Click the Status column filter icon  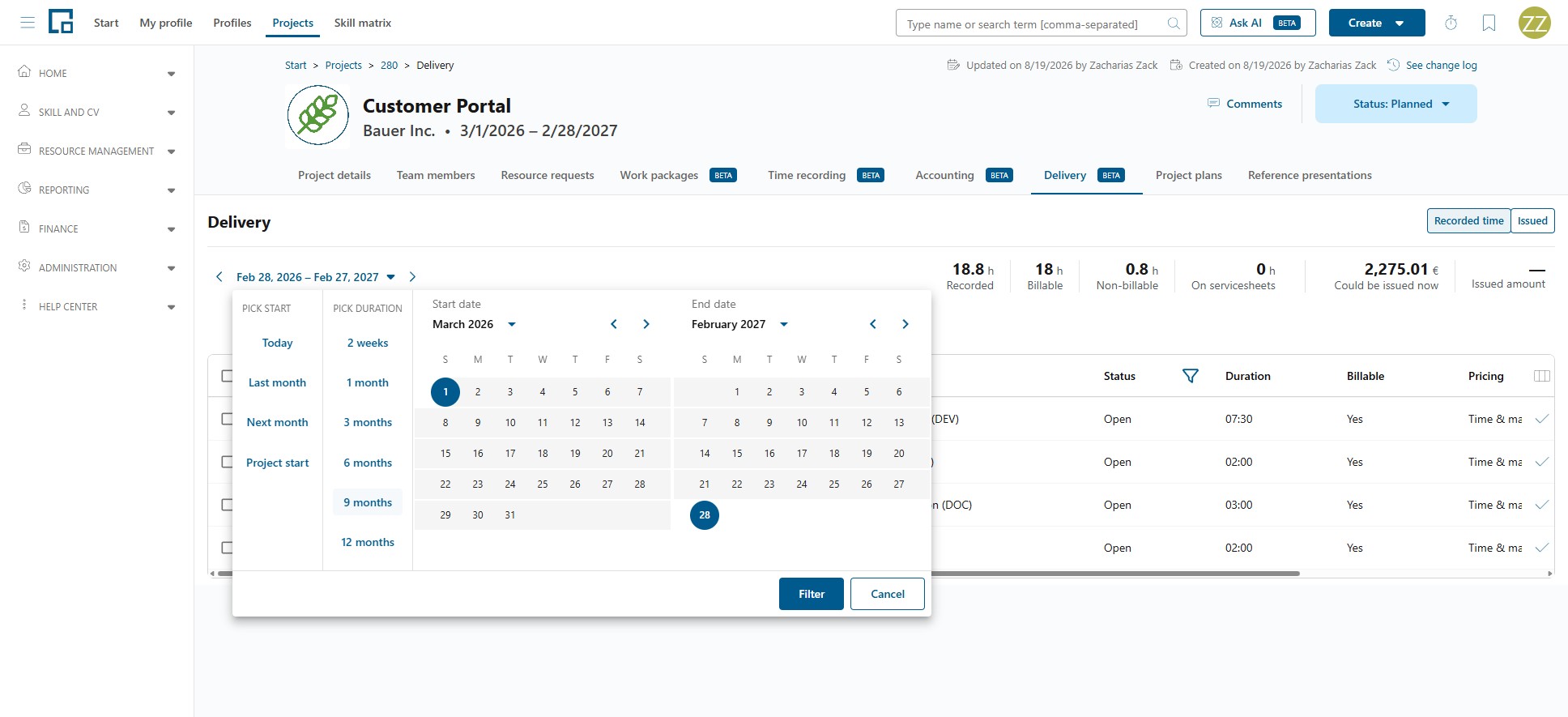pos(1190,376)
